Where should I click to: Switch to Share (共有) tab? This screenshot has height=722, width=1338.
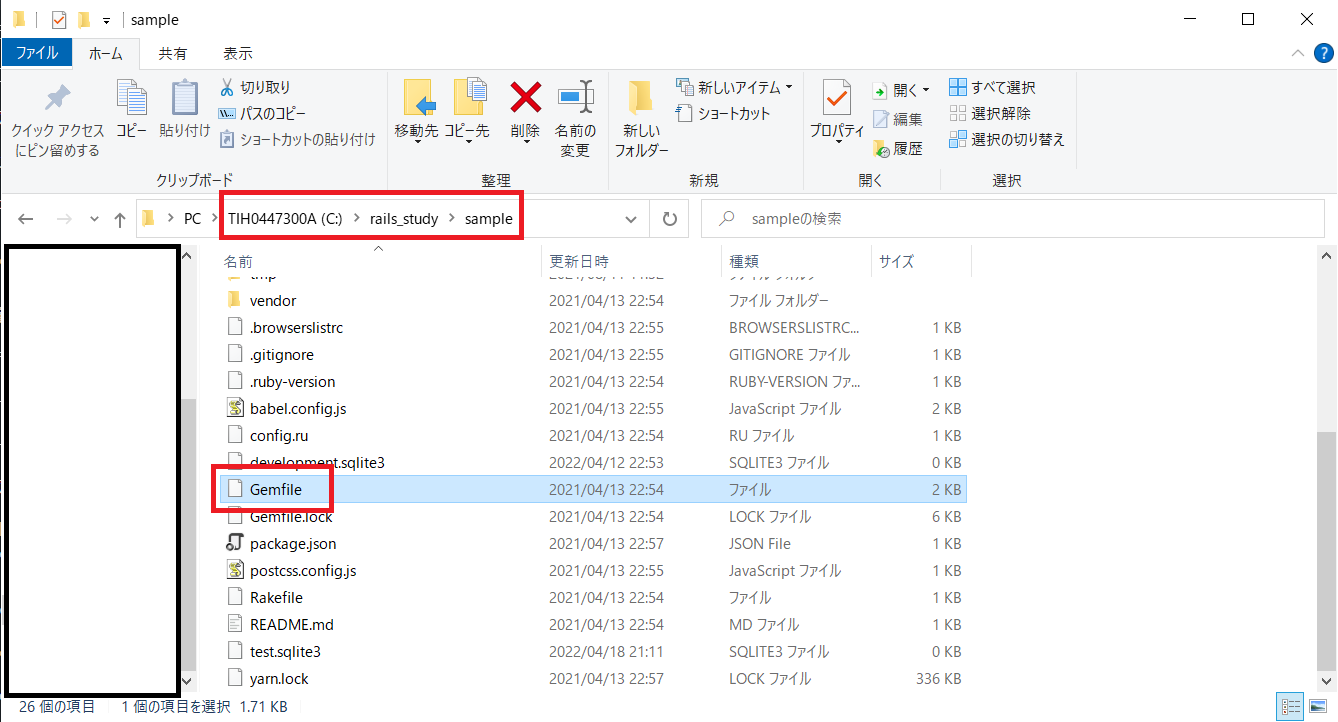click(x=172, y=53)
